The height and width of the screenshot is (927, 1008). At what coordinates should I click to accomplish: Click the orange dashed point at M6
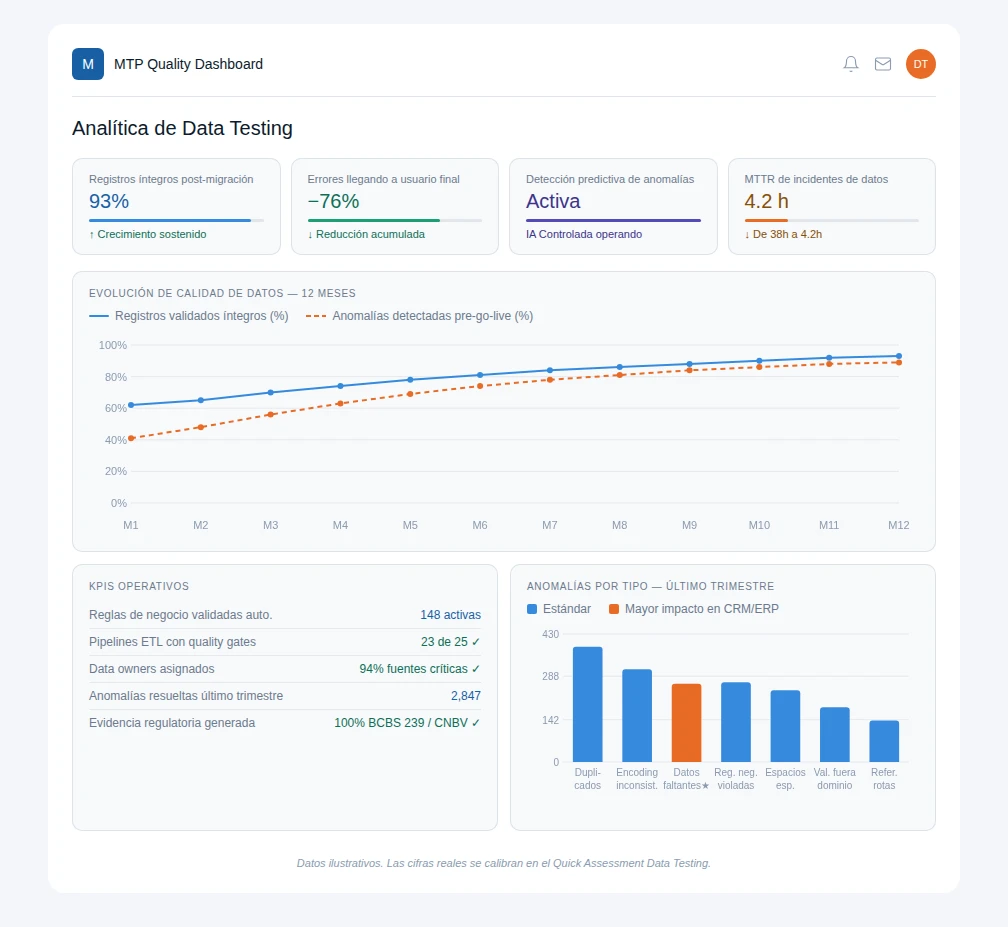[480, 386]
